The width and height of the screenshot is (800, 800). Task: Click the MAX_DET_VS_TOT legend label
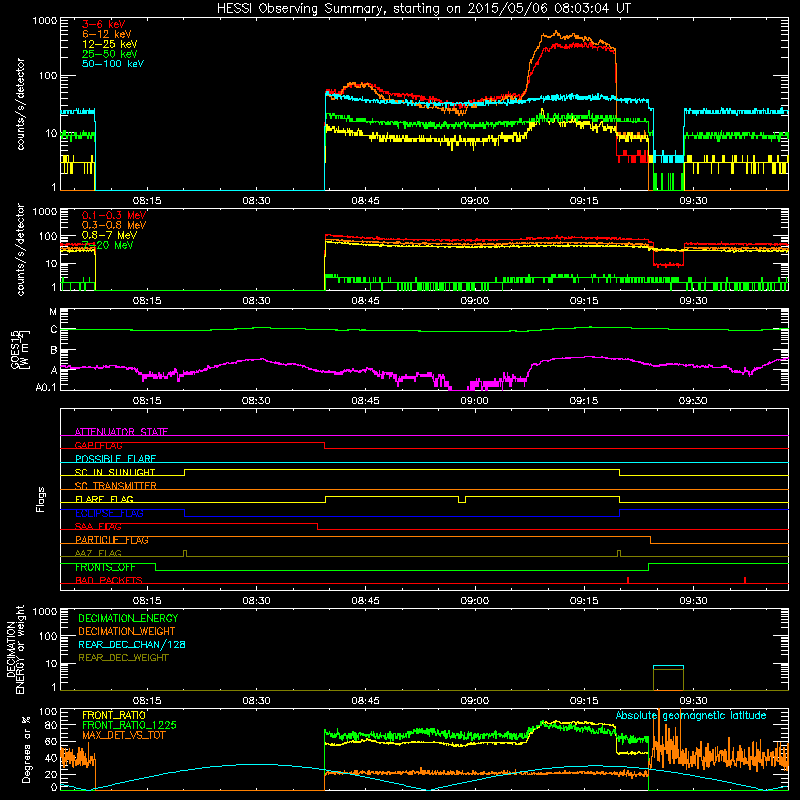pyautogui.click(x=123, y=735)
